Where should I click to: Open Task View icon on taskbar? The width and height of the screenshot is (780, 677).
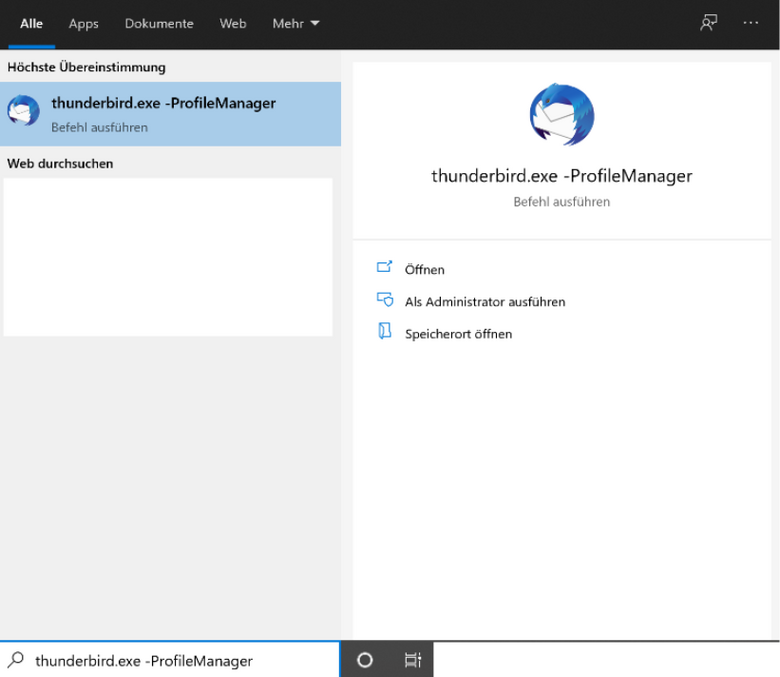pyautogui.click(x=412, y=660)
